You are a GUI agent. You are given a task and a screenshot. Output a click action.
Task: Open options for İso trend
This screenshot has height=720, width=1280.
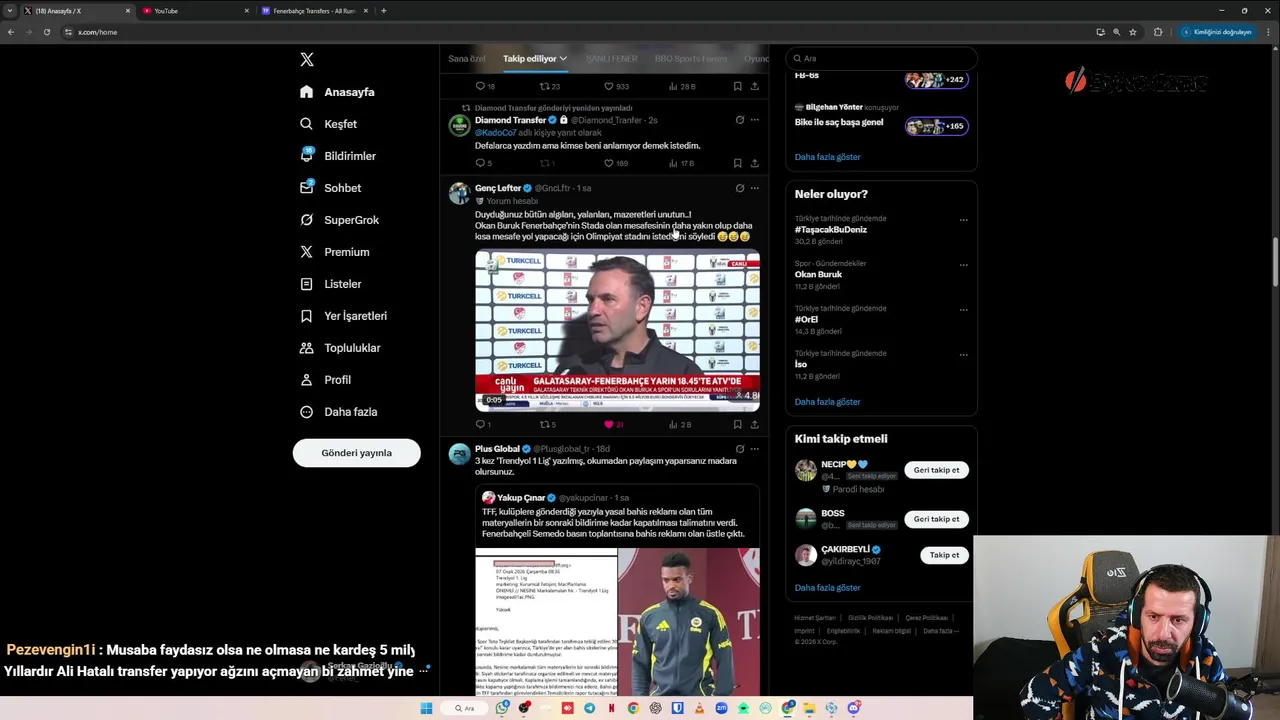(x=963, y=355)
